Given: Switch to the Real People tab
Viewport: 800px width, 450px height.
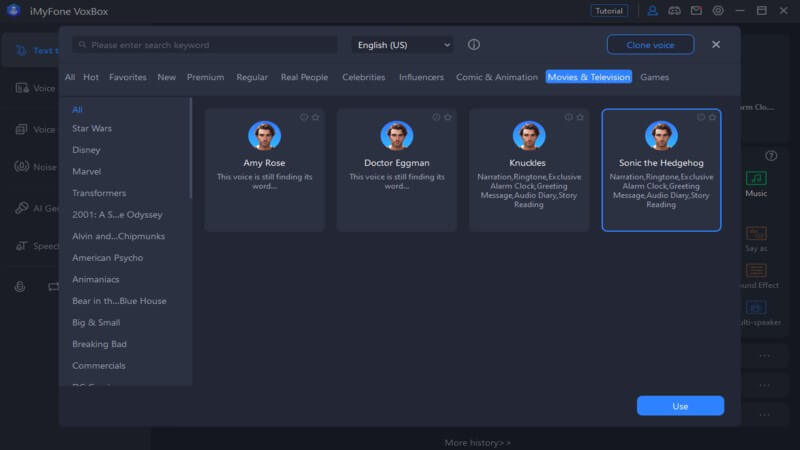Looking at the screenshot, I should point(304,77).
